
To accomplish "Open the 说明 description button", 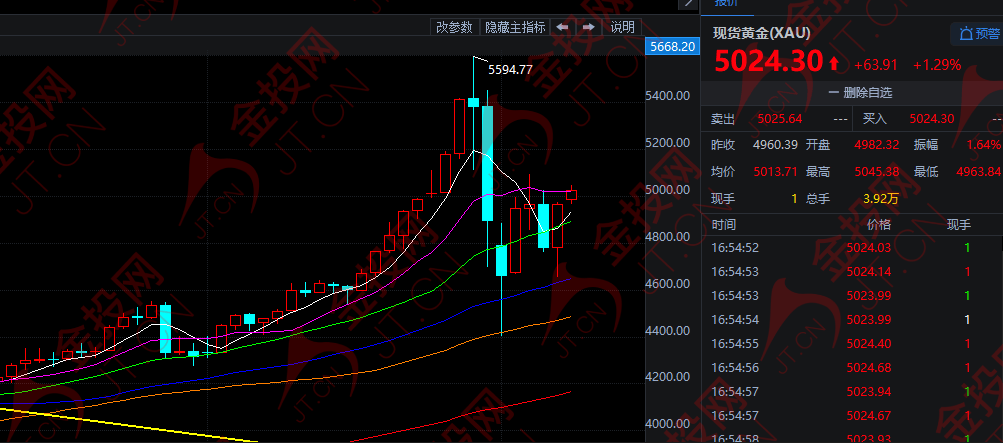I will (x=622, y=27).
